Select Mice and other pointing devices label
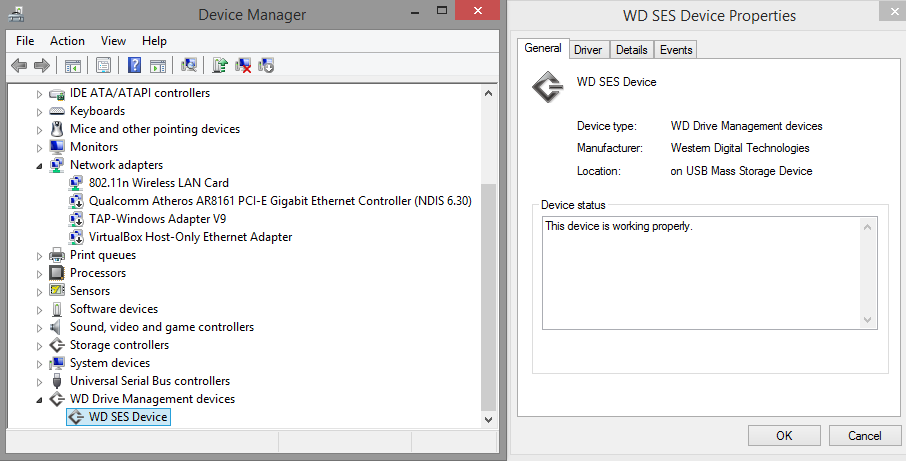The width and height of the screenshot is (906, 461). [x=155, y=129]
